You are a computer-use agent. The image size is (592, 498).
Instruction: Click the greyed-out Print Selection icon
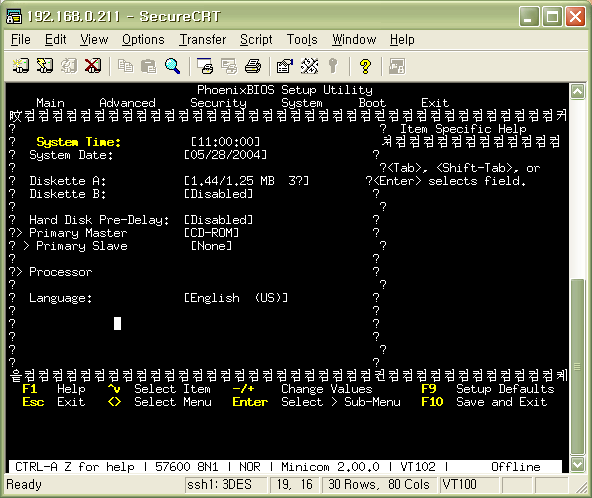229,66
